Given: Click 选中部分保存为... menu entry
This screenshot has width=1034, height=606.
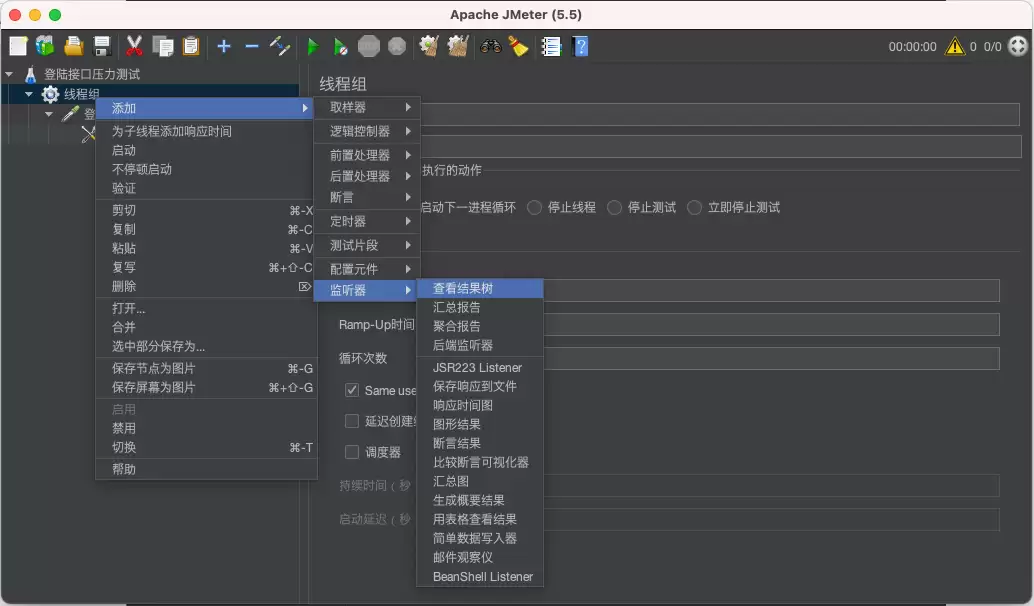Looking at the screenshot, I should coord(205,346).
